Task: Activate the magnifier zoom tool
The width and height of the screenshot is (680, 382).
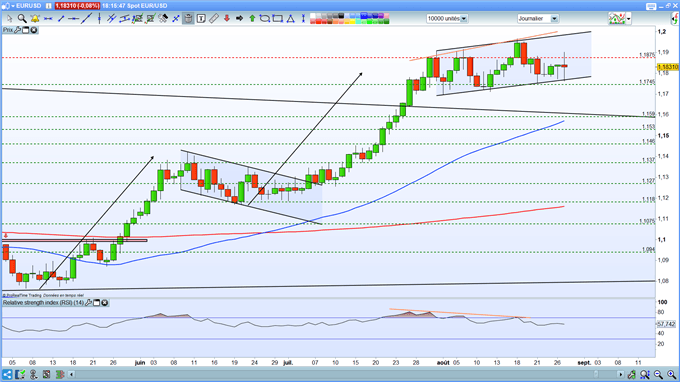Action: [22, 19]
